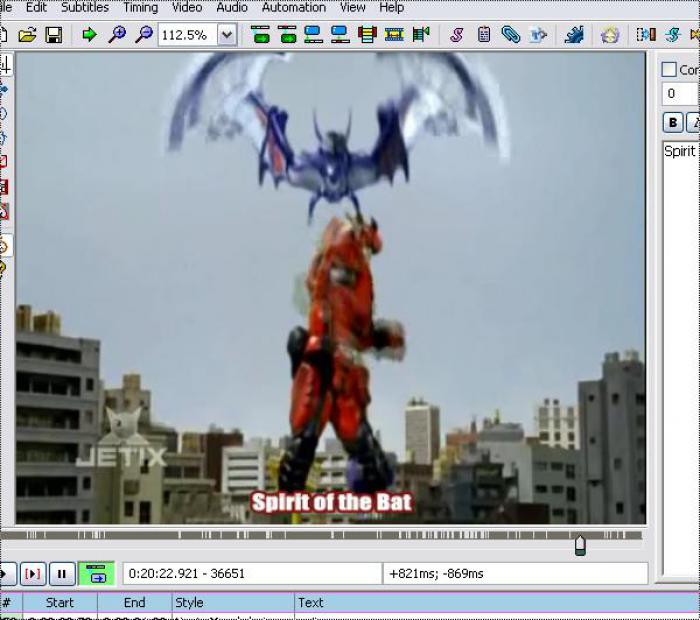Viewport: 700px width, 620px height.
Task: Open the Help menu
Action: click(x=392, y=7)
